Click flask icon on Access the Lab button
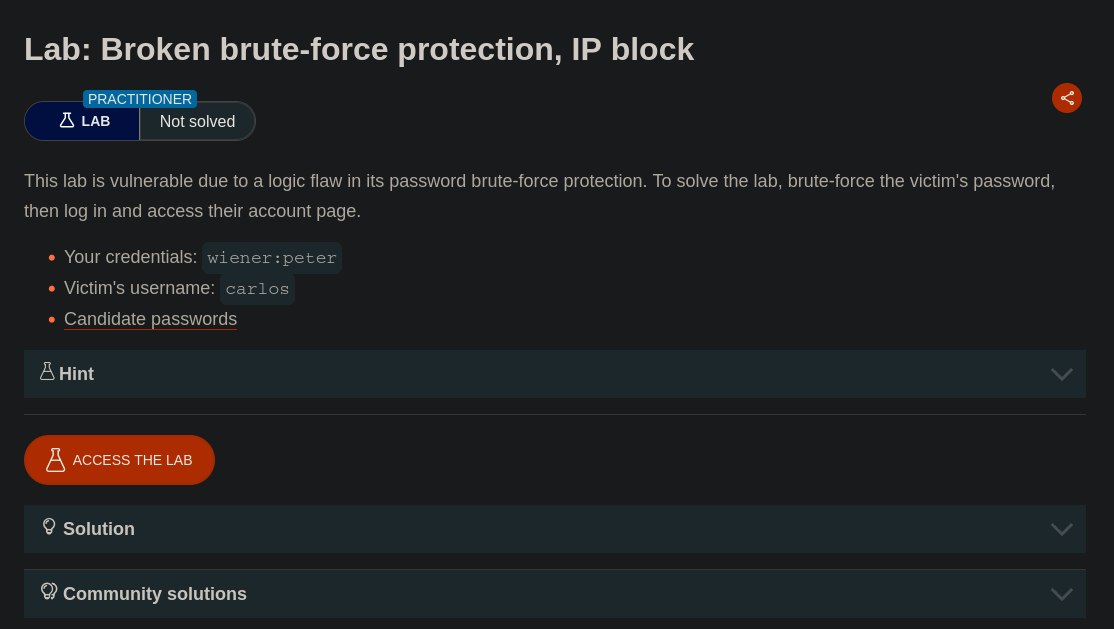Image resolution: width=1114 pixels, height=629 pixels. click(56, 460)
